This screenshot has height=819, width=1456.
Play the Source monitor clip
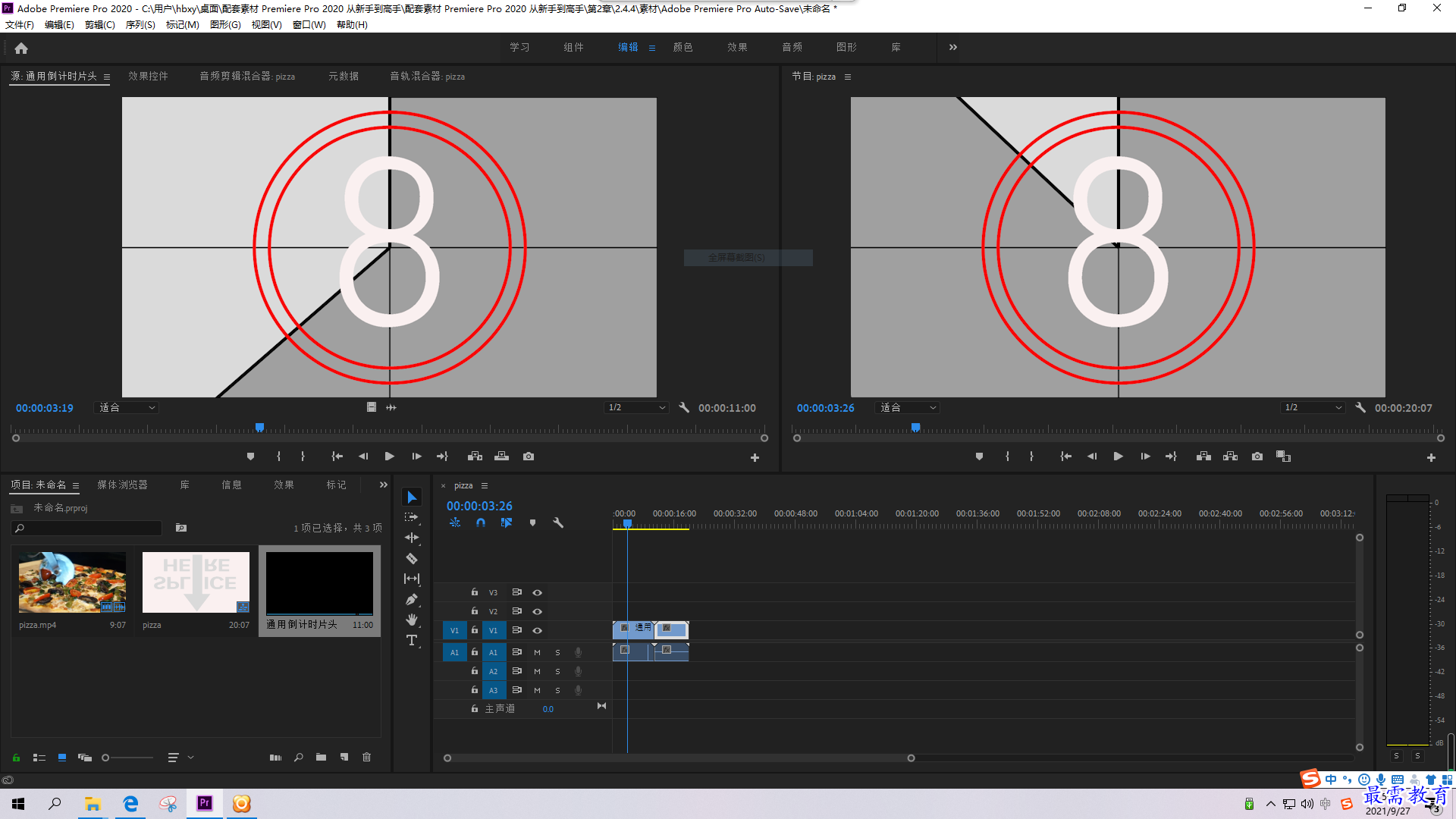coord(389,457)
